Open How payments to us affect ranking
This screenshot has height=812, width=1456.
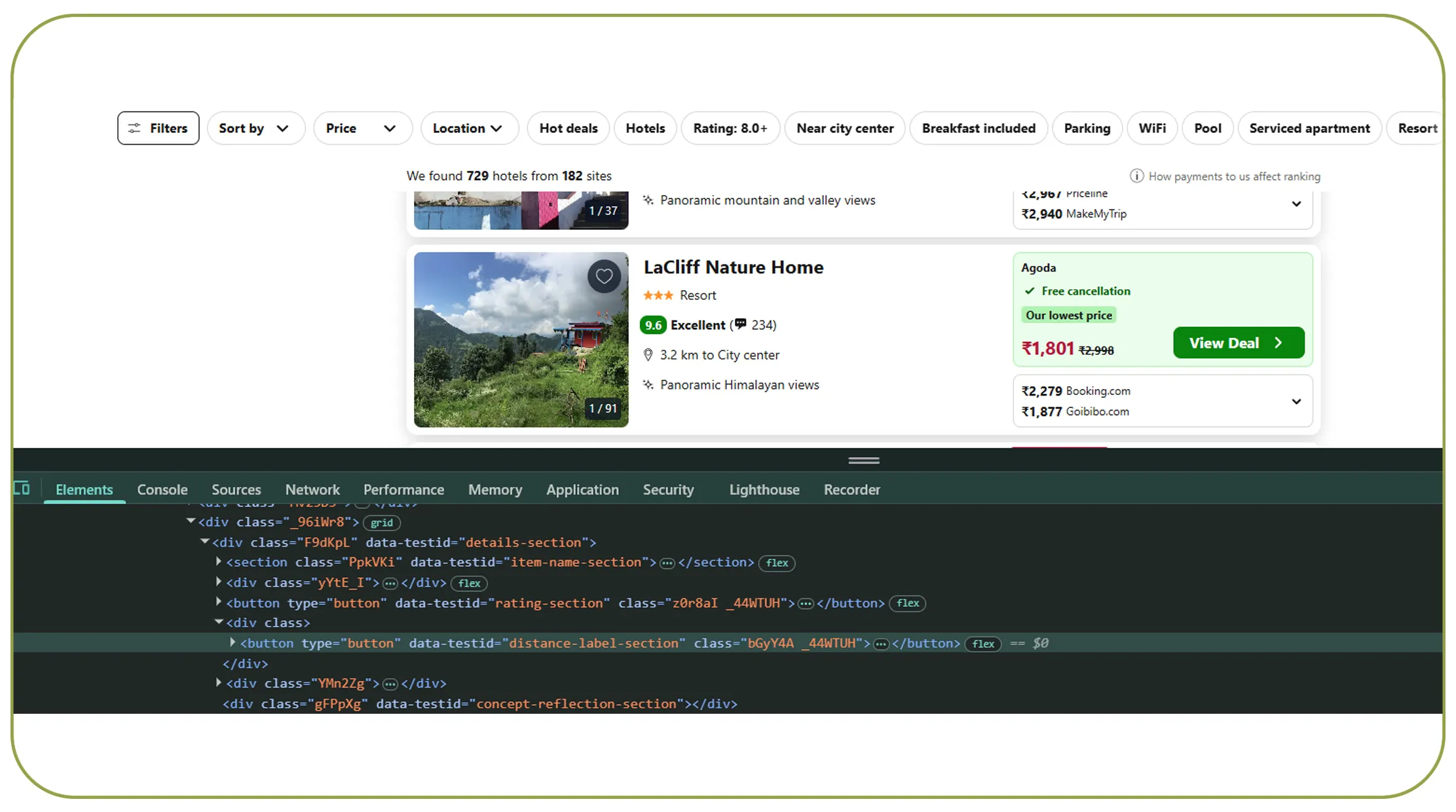[x=1234, y=176]
